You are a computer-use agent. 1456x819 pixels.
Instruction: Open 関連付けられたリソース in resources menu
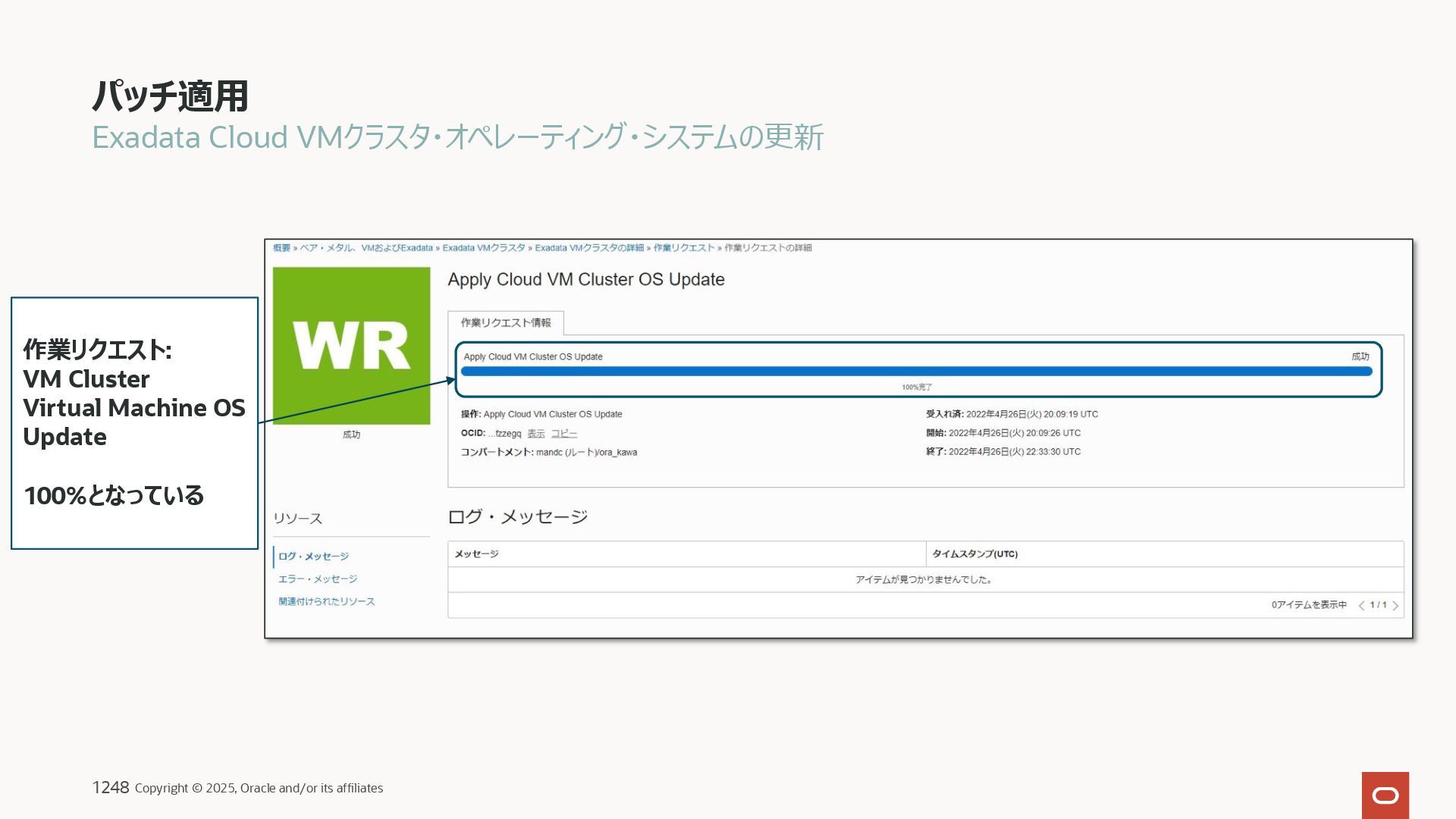click(326, 602)
